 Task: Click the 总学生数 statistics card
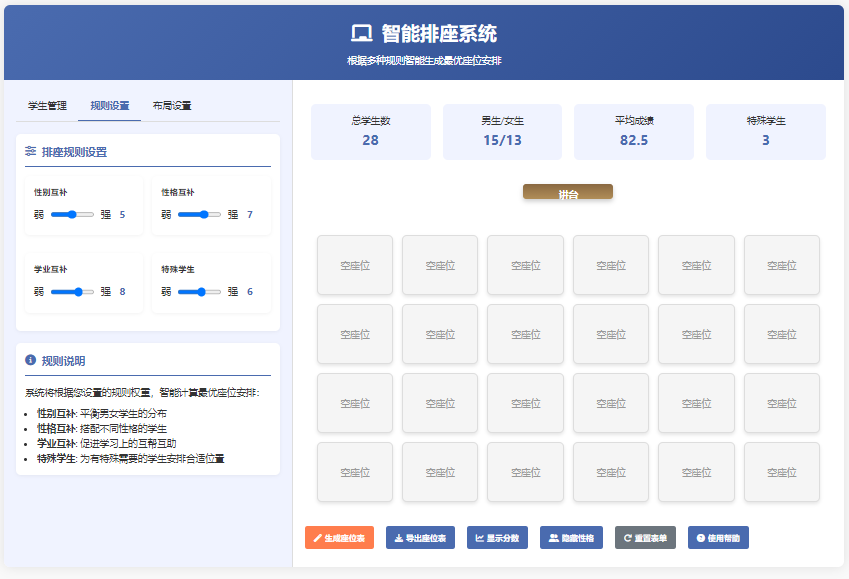pos(370,131)
